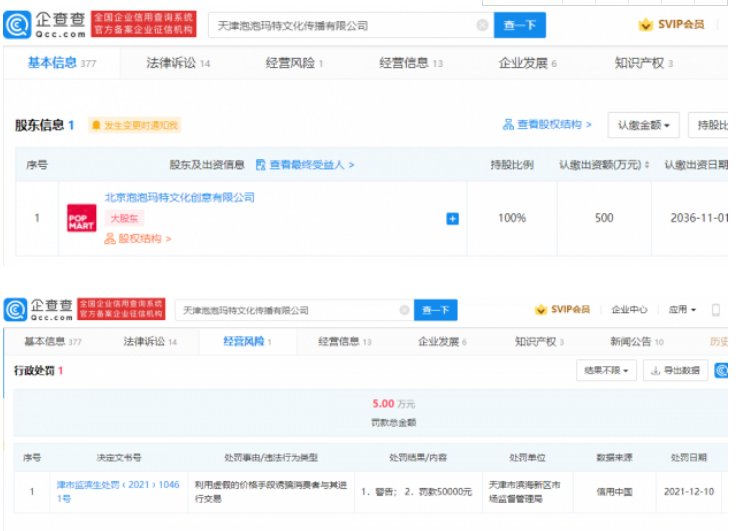Click the bell icon in 发生变更时通知我
The width and height of the screenshot is (747, 531).
tap(96, 125)
